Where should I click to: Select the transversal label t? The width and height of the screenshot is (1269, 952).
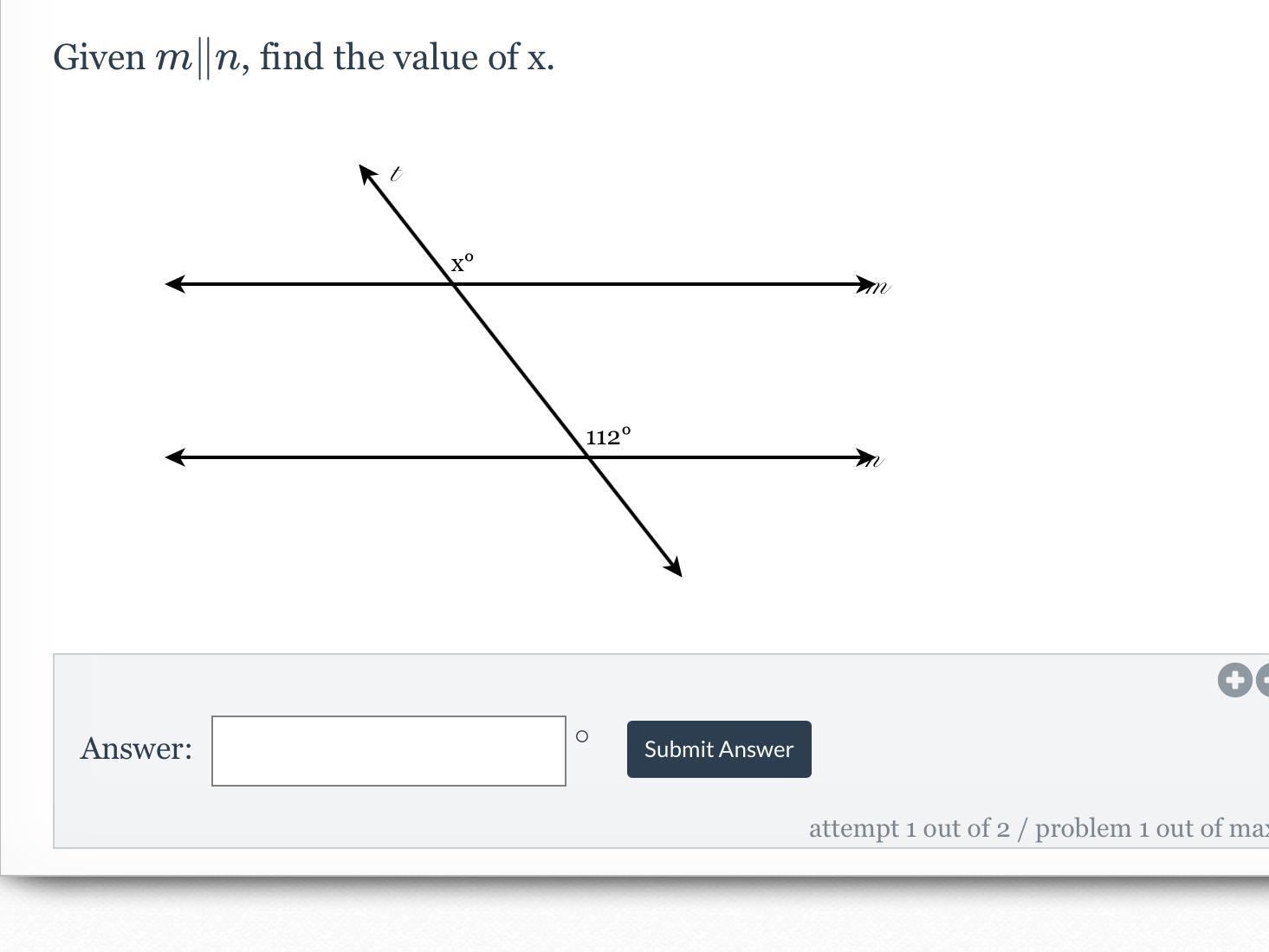pyautogui.click(x=396, y=174)
